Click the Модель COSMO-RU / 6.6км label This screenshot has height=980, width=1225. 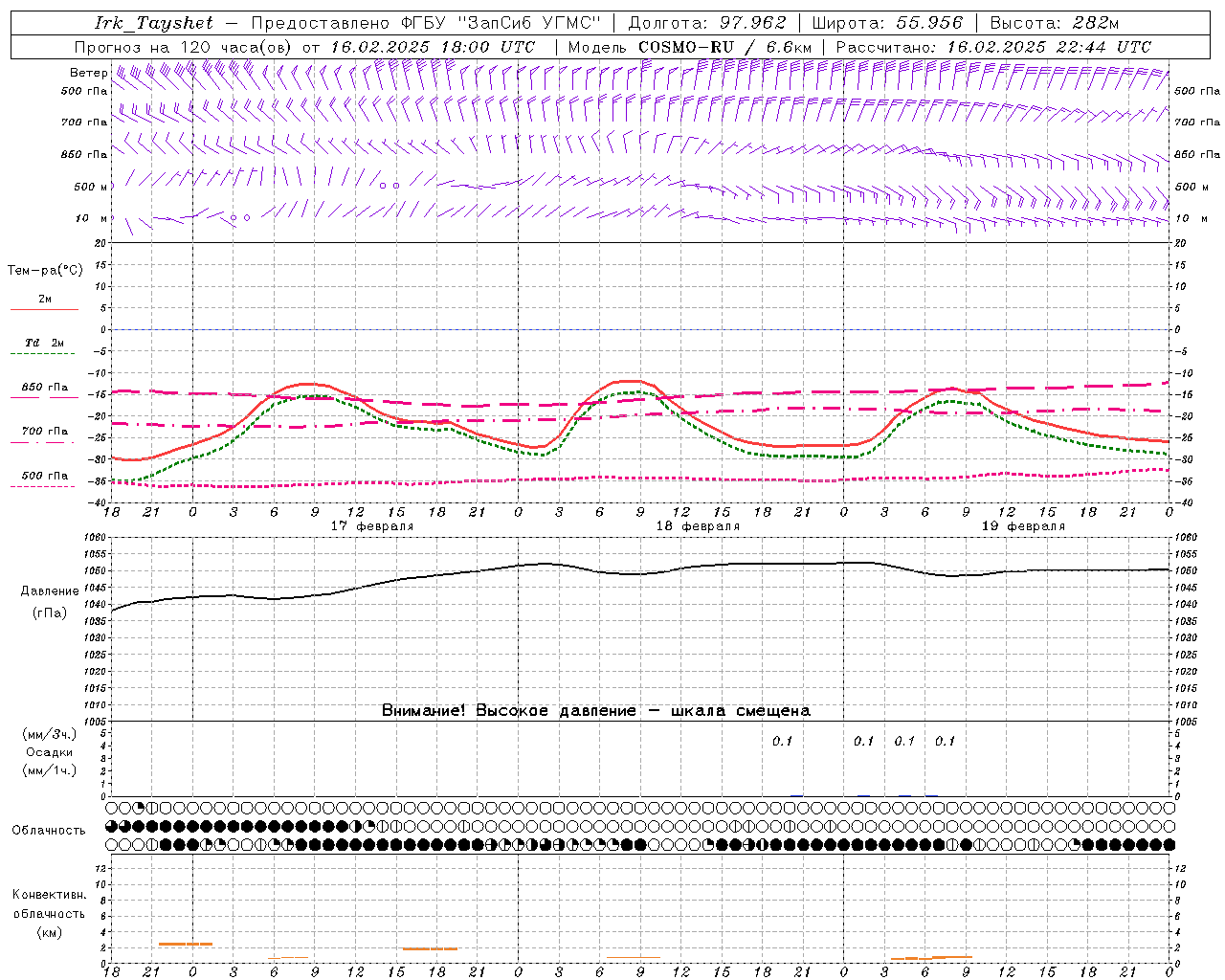coord(689,47)
